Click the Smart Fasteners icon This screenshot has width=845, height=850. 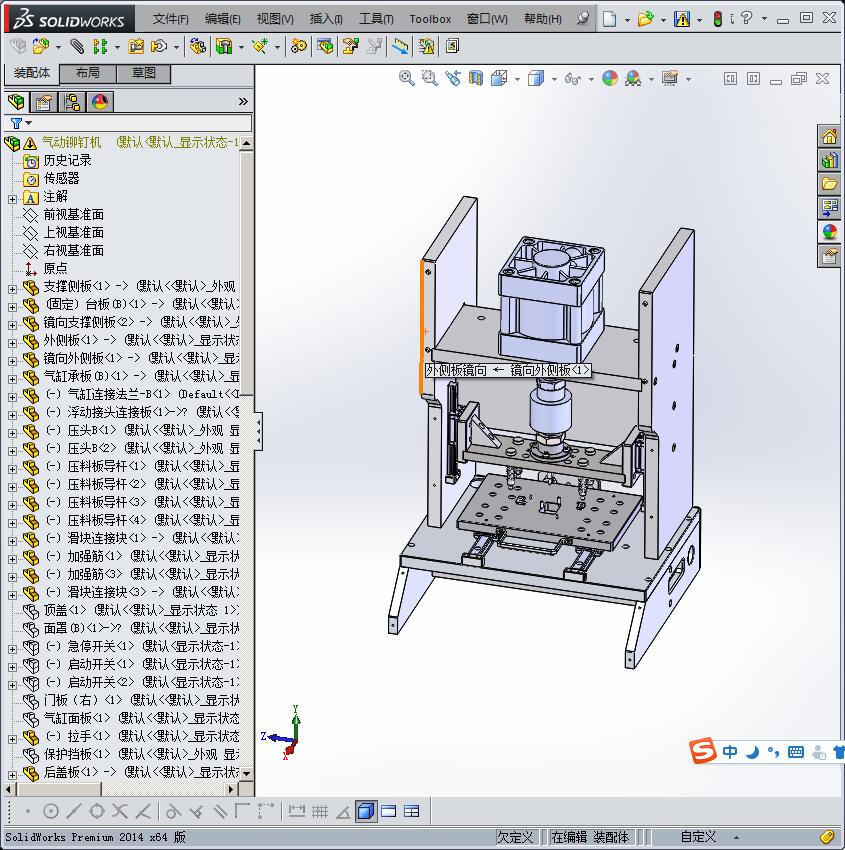tap(136, 47)
